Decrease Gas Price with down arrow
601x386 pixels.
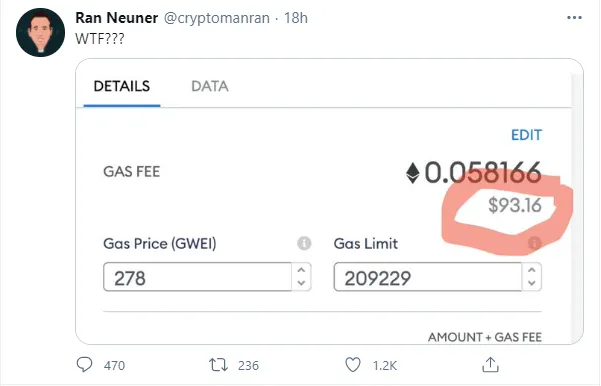pos(301,283)
